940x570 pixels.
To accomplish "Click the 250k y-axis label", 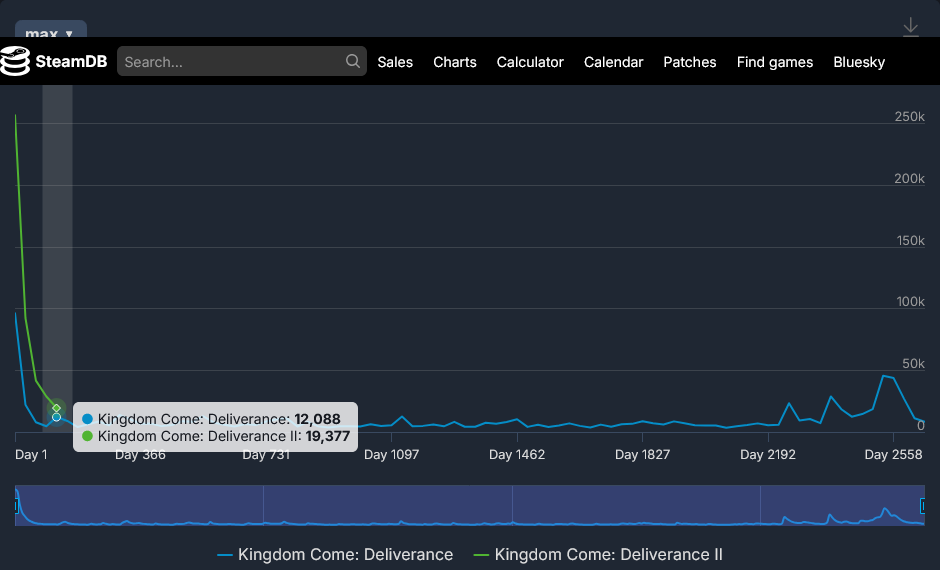I will tap(909, 116).
